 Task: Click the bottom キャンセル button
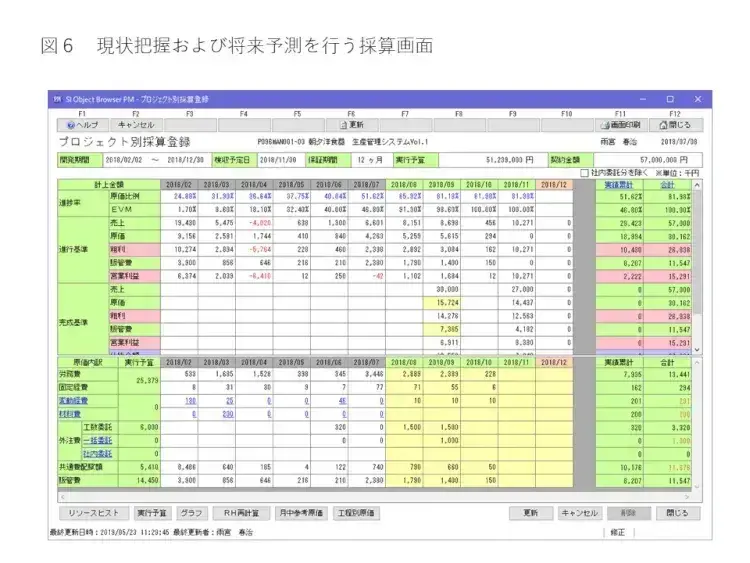tap(580, 513)
